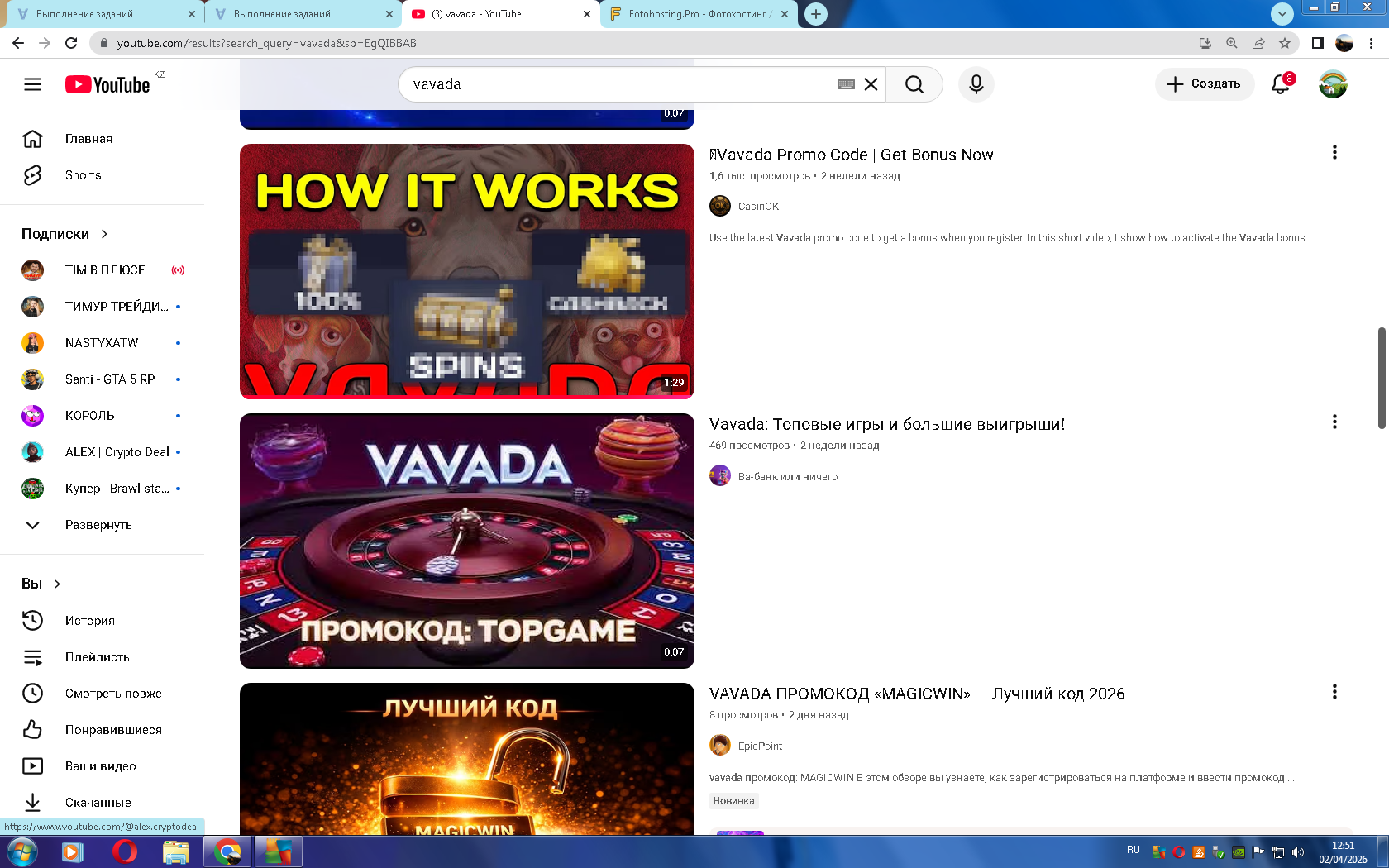Viewport: 1389px width, 868px height.
Task: Open Vavada: Топовые игры video title
Action: coord(887,424)
